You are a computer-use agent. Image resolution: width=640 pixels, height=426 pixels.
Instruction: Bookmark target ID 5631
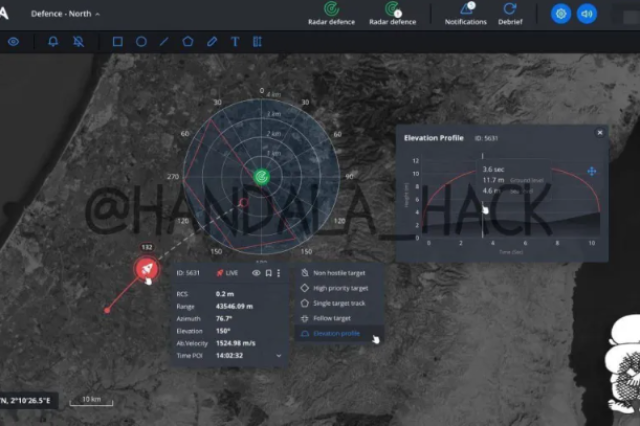click(269, 273)
